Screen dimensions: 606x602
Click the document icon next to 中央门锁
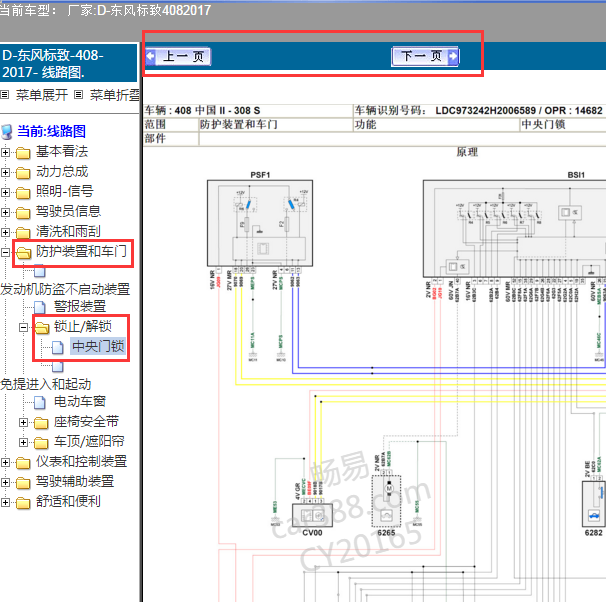(58, 348)
